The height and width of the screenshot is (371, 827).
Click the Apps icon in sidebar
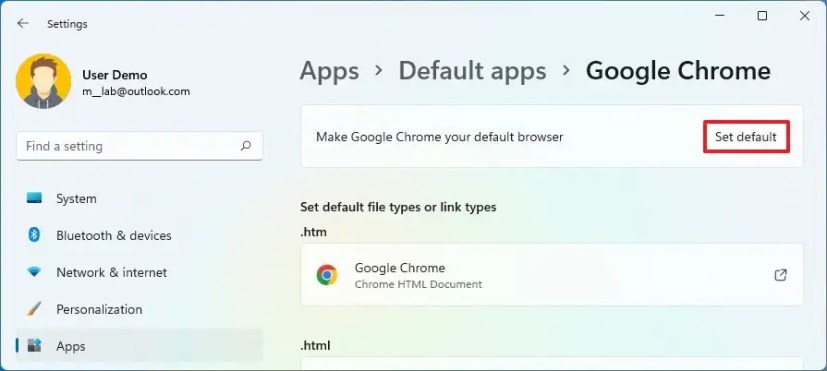pyautogui.click(x=34, y=346)
